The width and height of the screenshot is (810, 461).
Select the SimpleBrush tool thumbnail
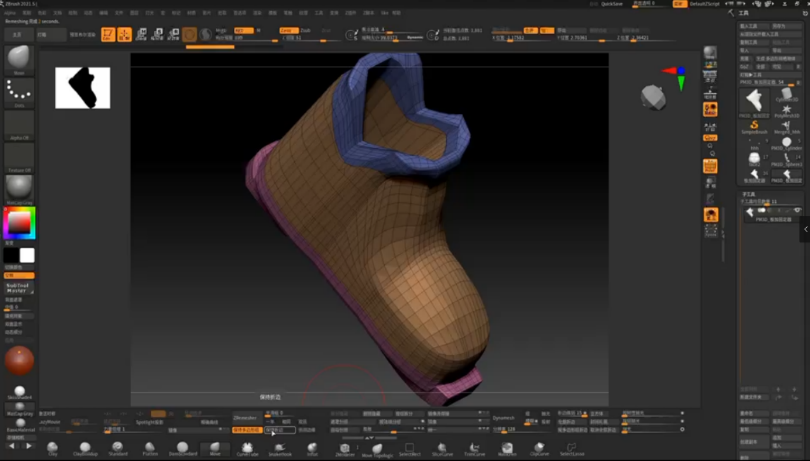point(754,125)
